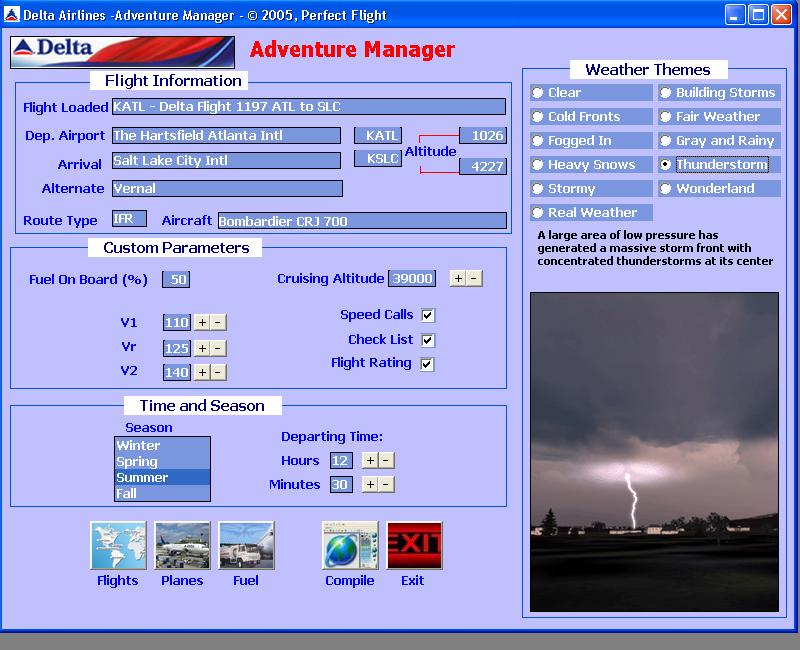Click the thunderstorm weather preview image
This screenshot has height=650, width=800.
655,452
